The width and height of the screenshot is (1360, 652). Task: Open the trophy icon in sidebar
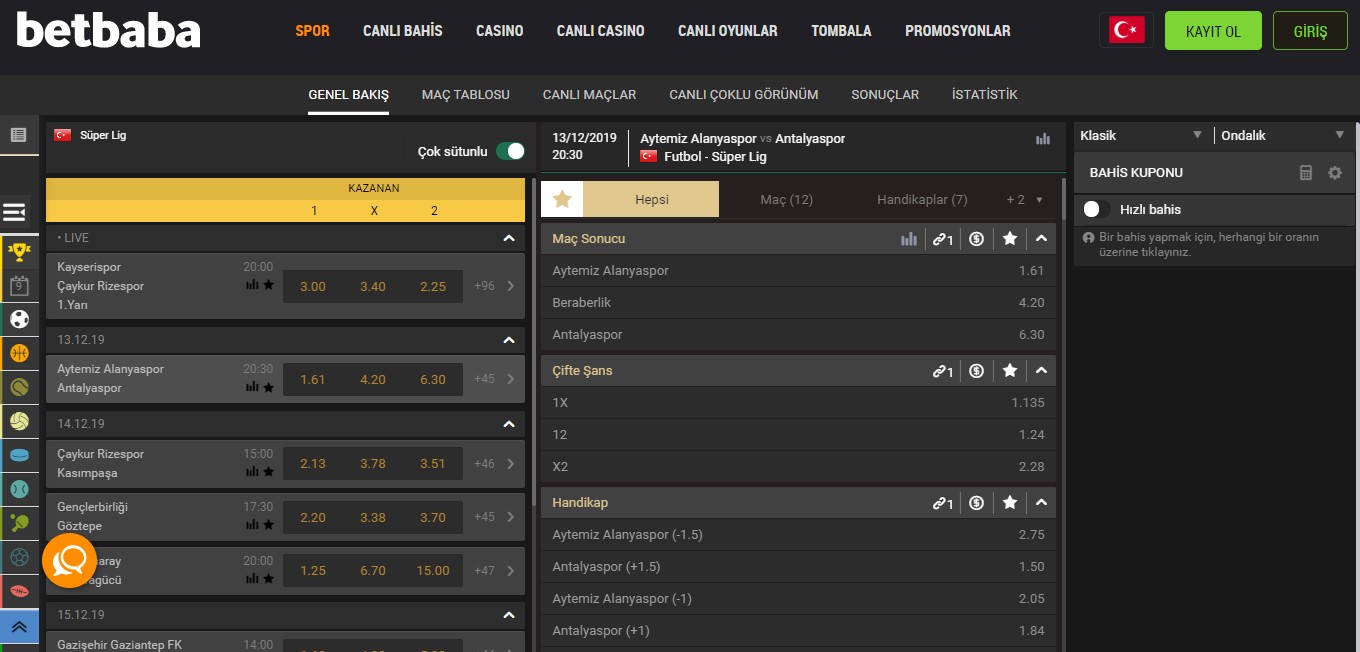point(19,252)
